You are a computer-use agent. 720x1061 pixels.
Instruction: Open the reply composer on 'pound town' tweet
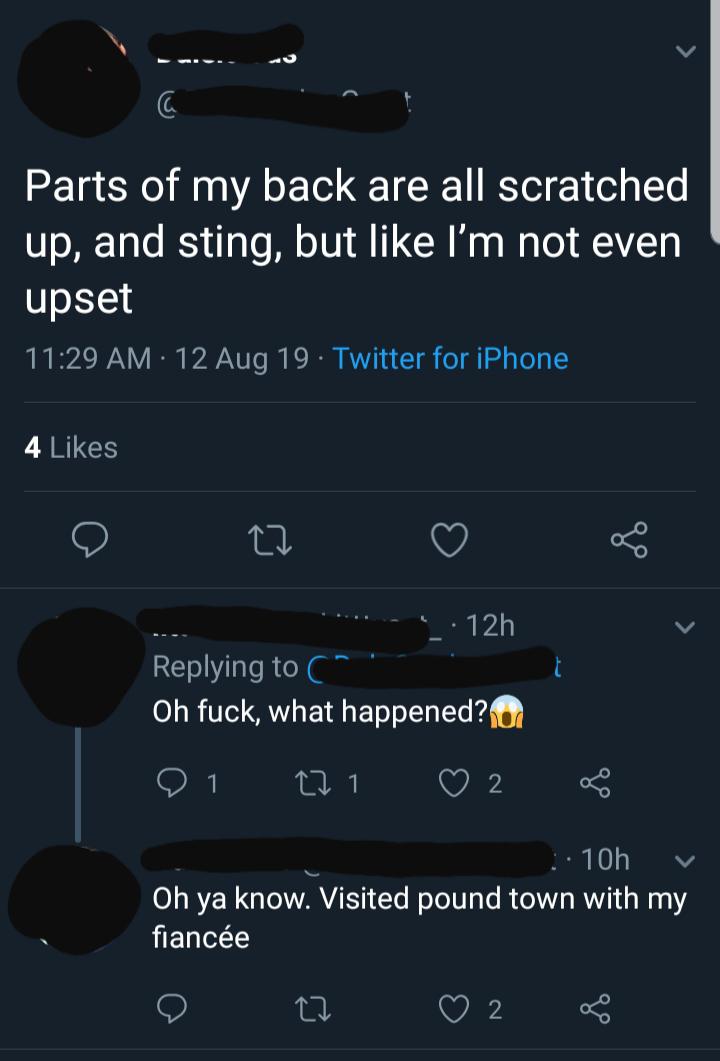click(170, 1010)
